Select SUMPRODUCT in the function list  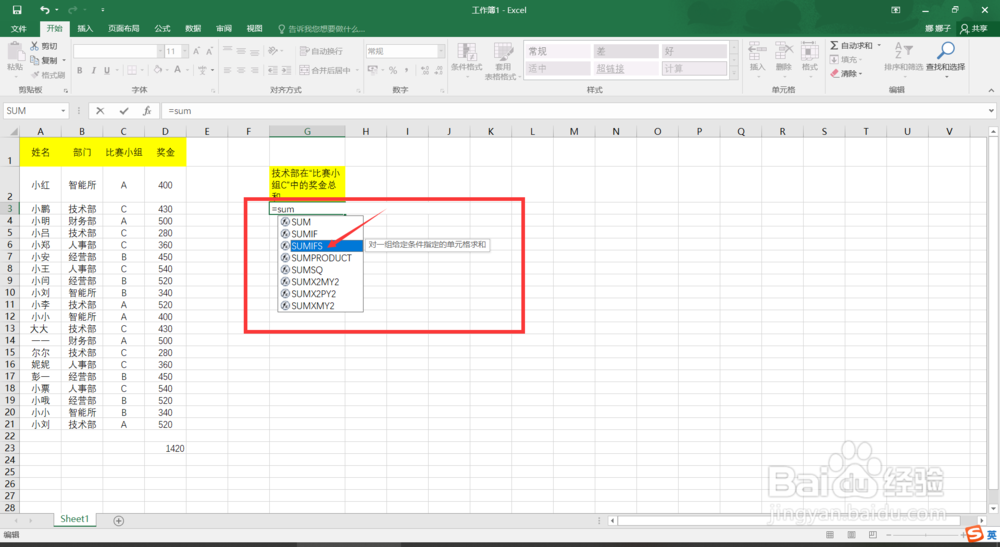coord(321,258)
